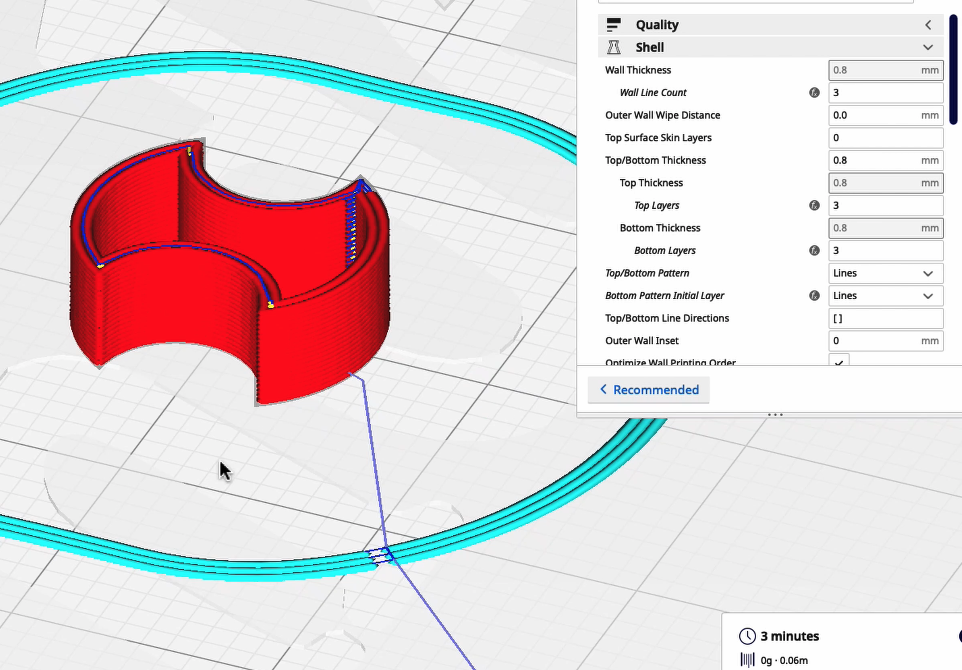Open the Top/Bottom Pattern dropdown
Image resolution: width=962 pixels, height=670 pixels.
pyautogui.click(x=885, y=273)
